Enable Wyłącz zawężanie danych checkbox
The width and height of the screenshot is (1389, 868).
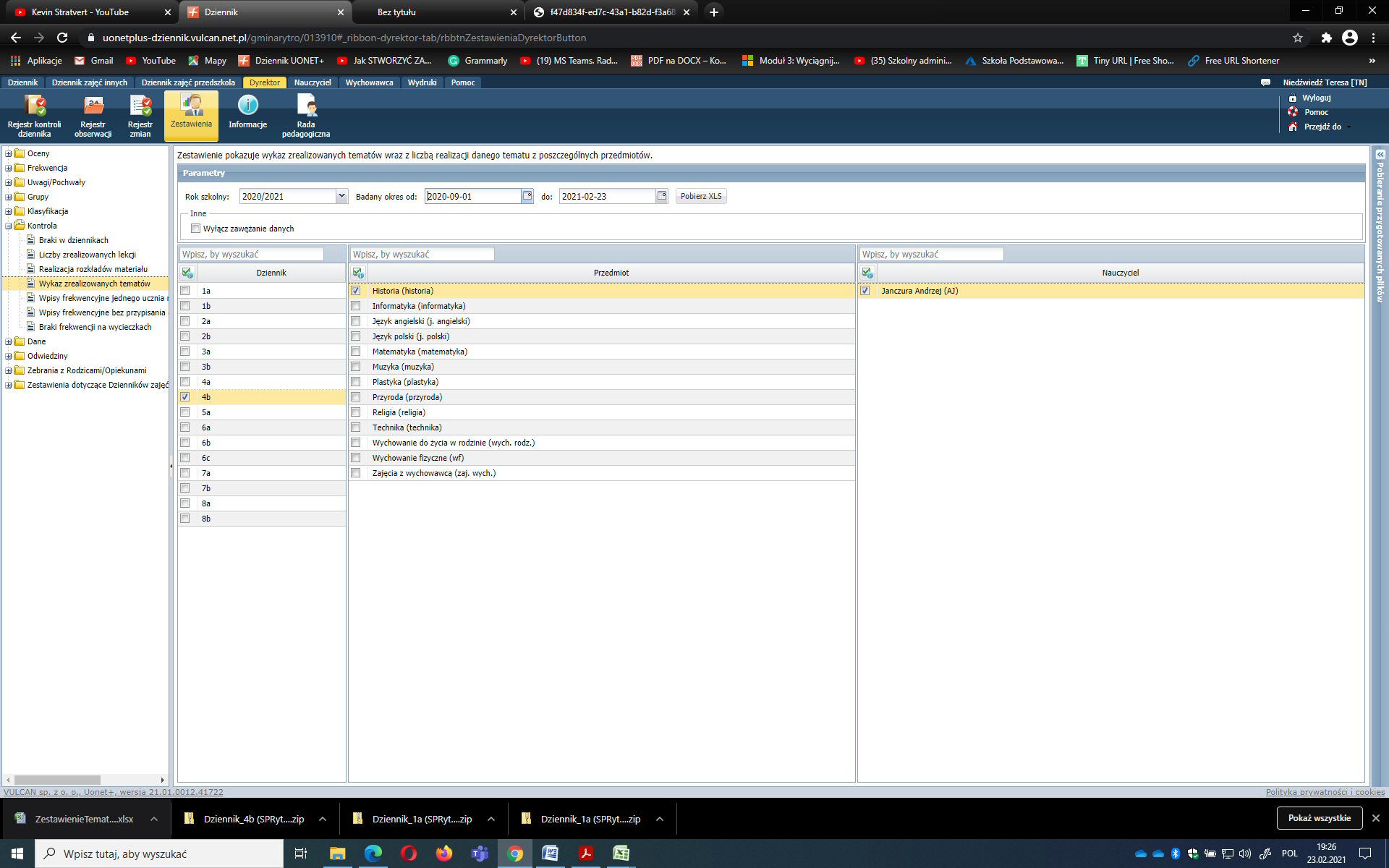click(195, 229)
